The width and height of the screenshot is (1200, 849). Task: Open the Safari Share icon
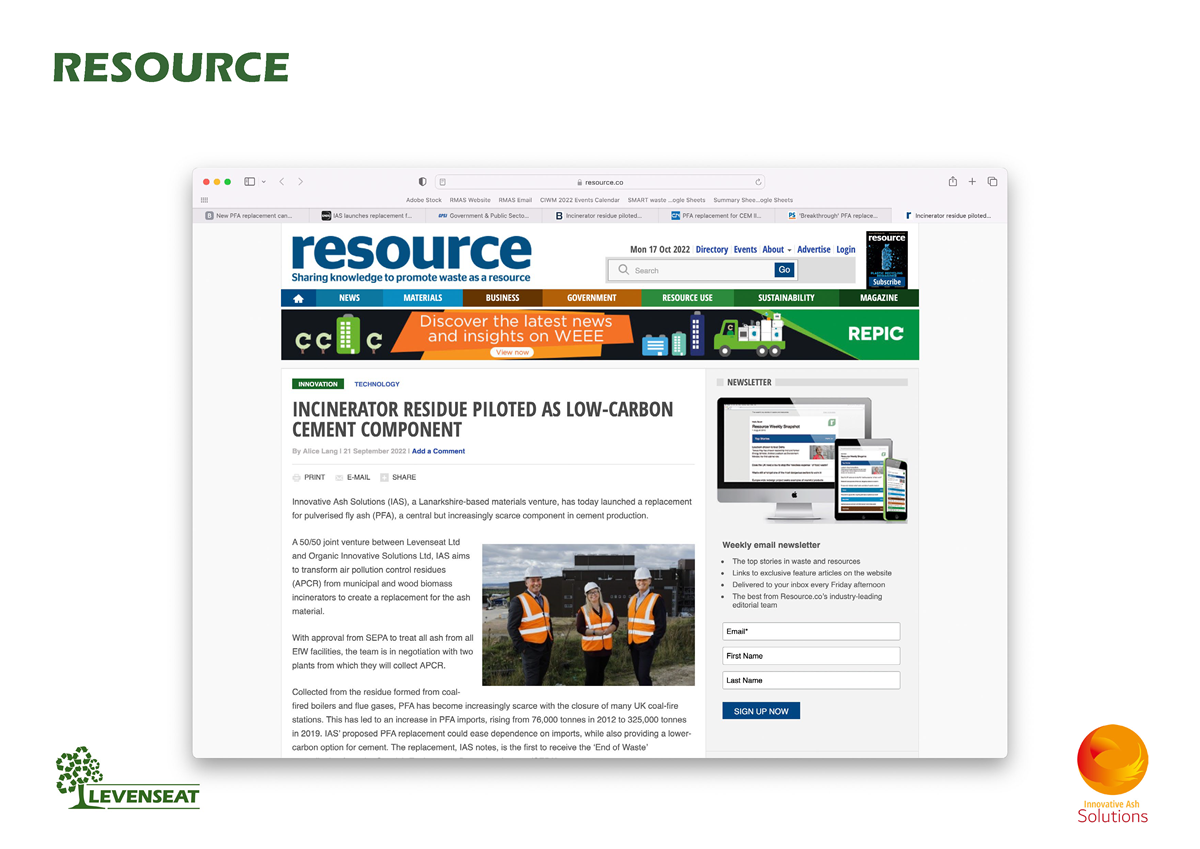click(x=953, y=181)
